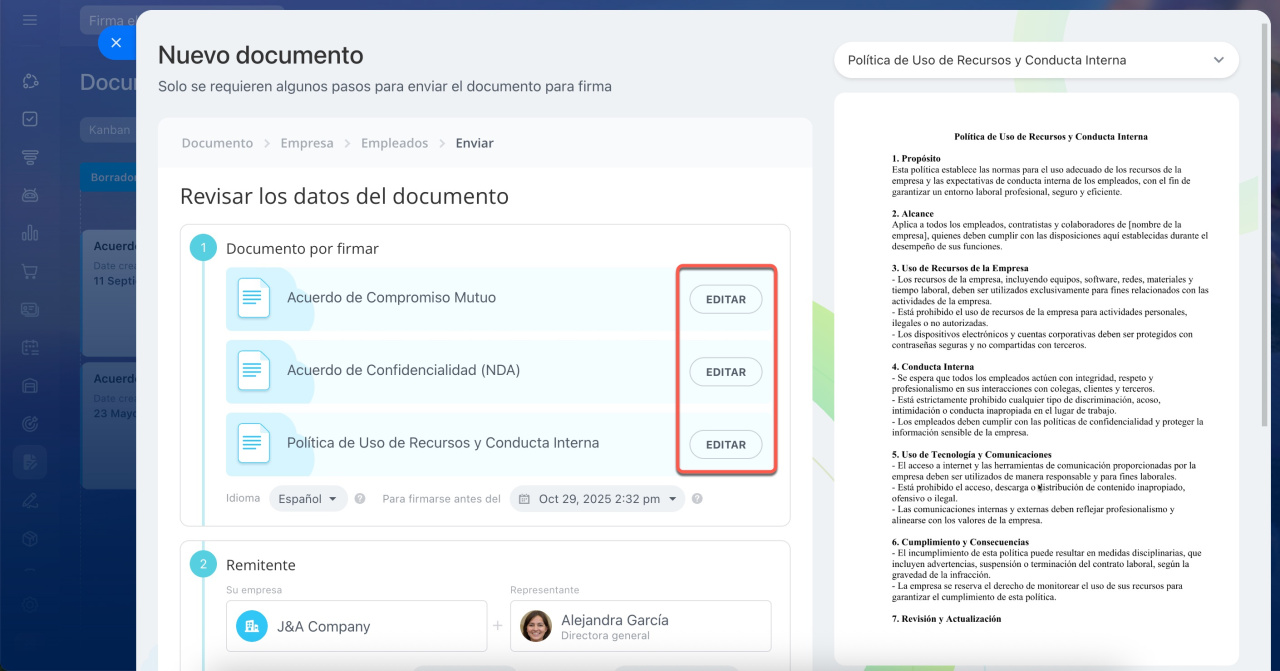The image size is (1280, 671).
Task: Open the bar chart analytics sidebar icon
Action: [30, 233]
